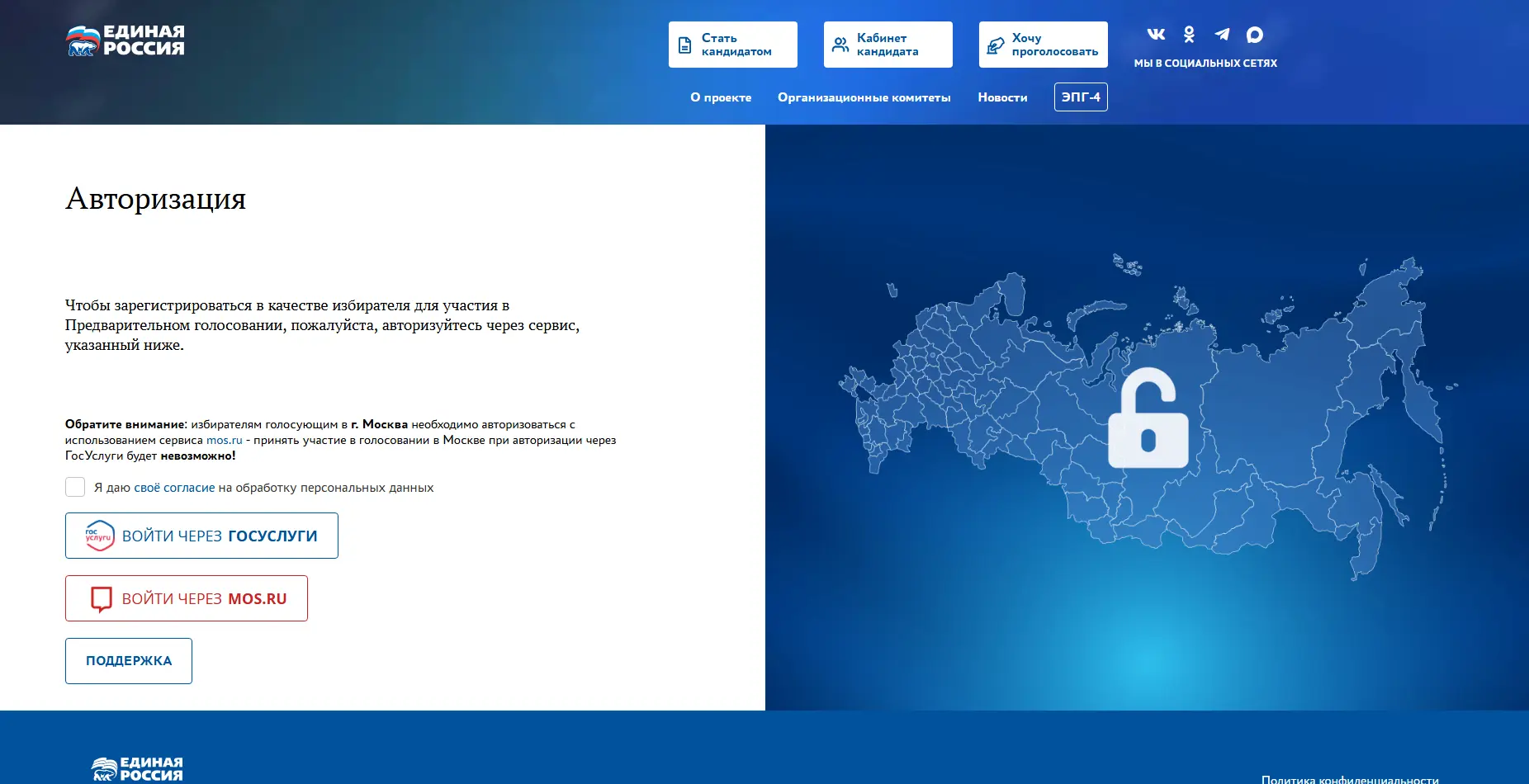Screen dimensions: 1529x784
Task: Log in via Госуслуги
Action: pyautogui.click(x=201, y=536)
